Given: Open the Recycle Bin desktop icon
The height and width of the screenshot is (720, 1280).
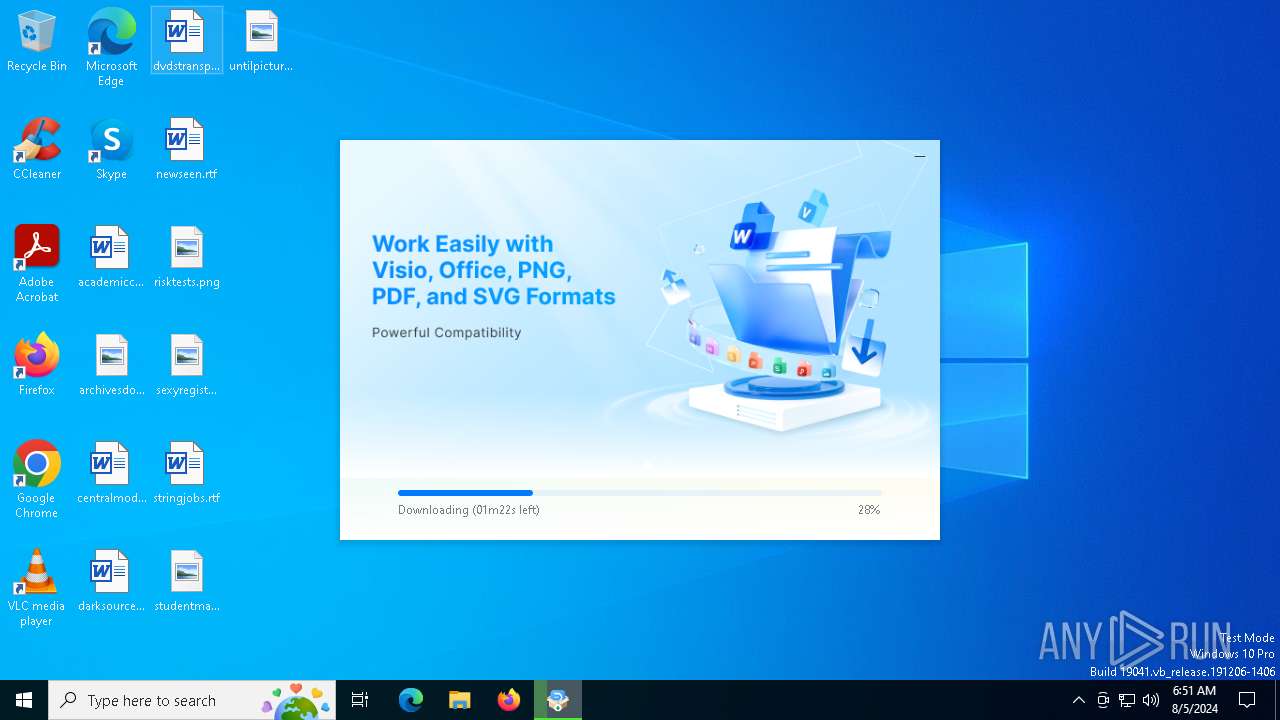Looking at the screenshot, I should [x=37, y=42].
